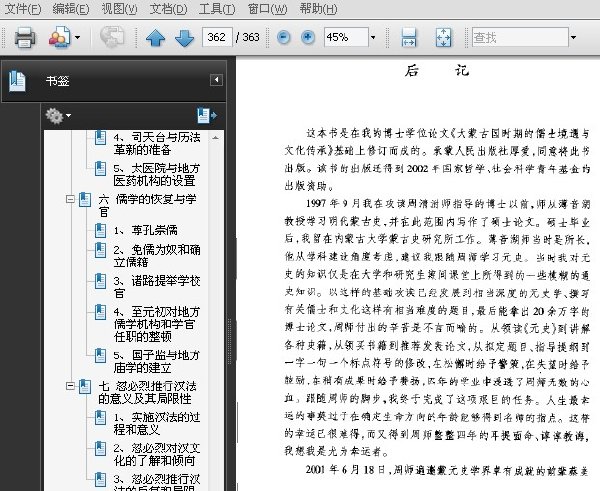Select bookmark 1、实施汉法的过程和意义

157,423
